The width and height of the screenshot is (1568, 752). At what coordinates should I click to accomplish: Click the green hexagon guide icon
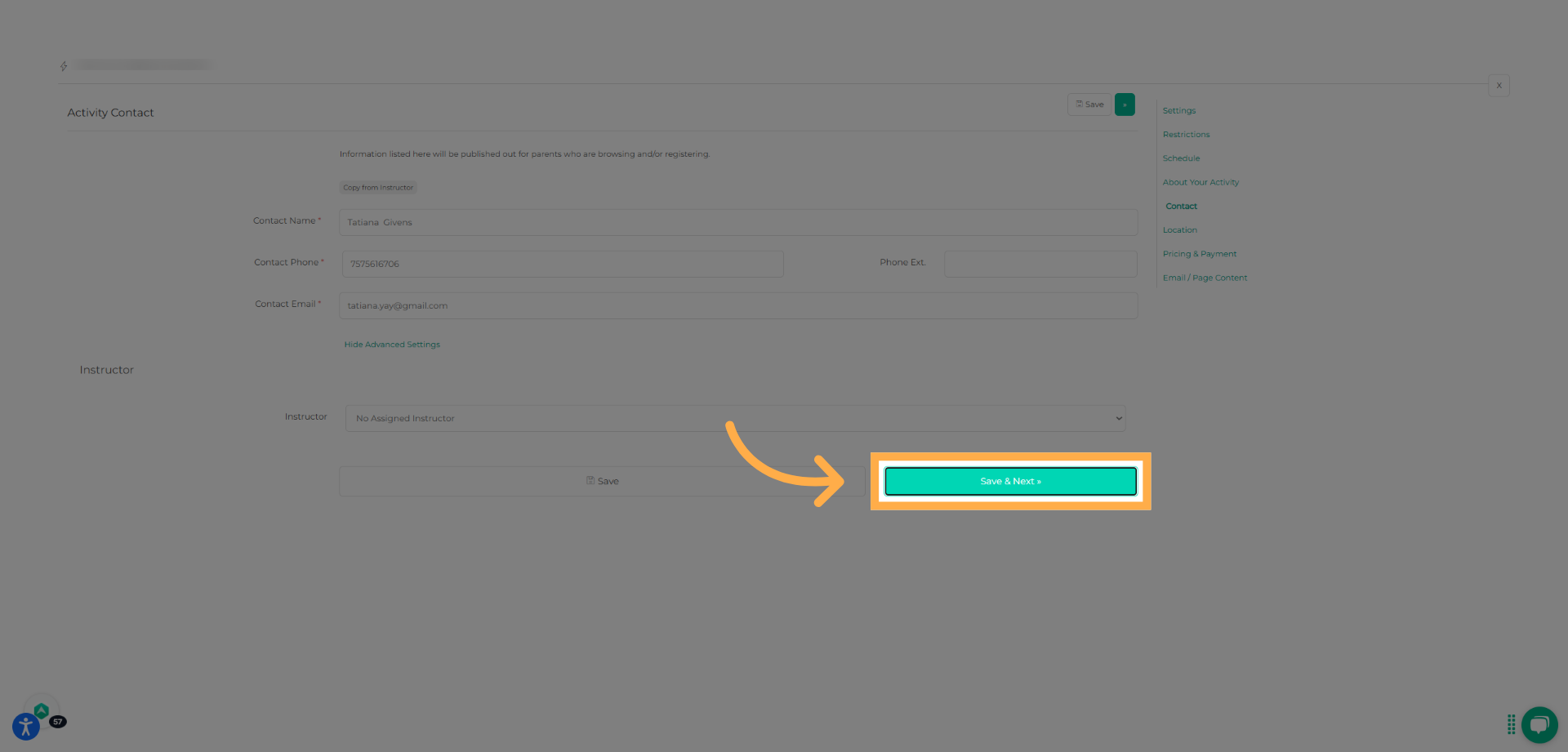point(42,710)
